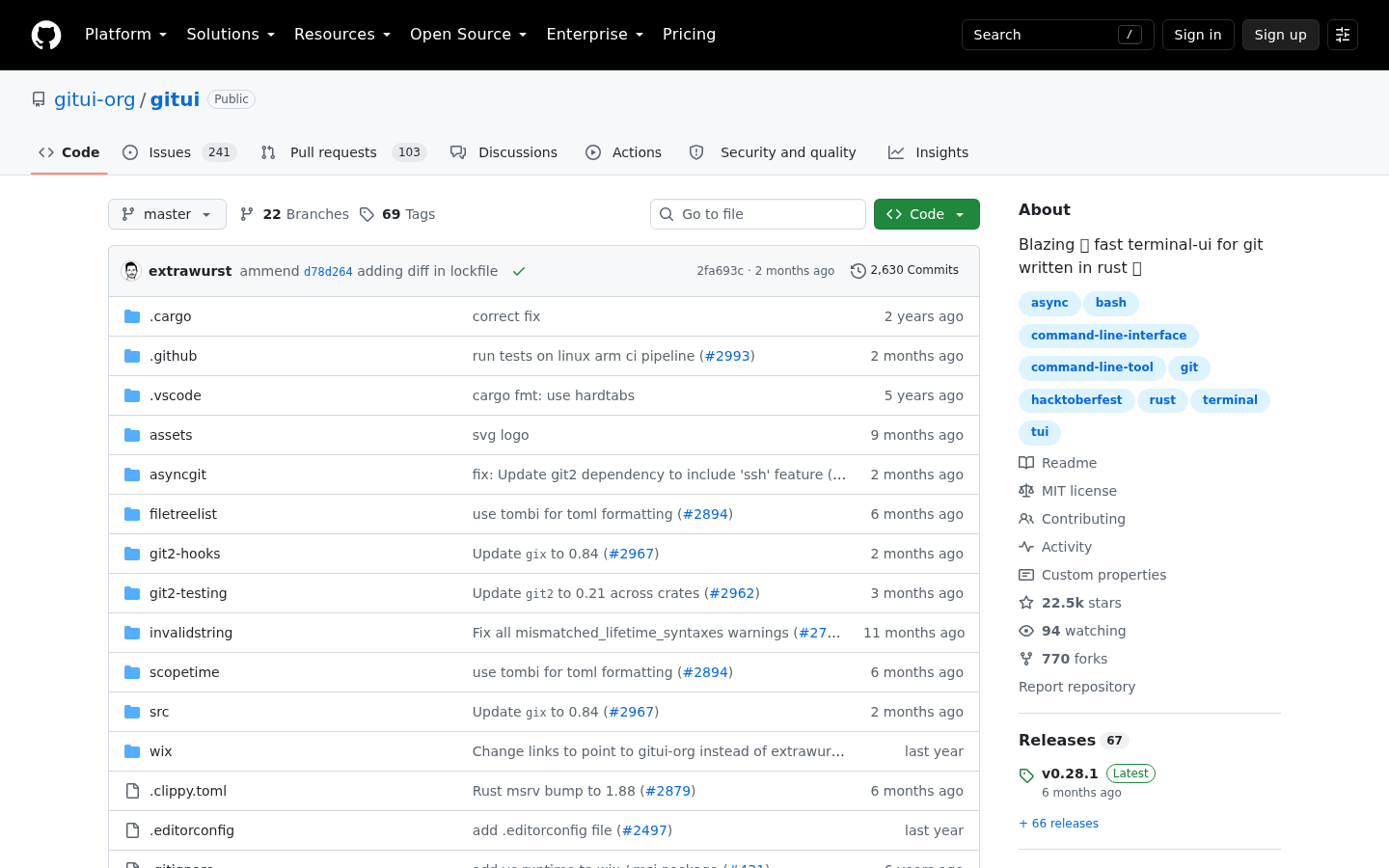Click the asyncgit folder icon
This screenshot has height=868, width=1389.
[x=132, y=475]
